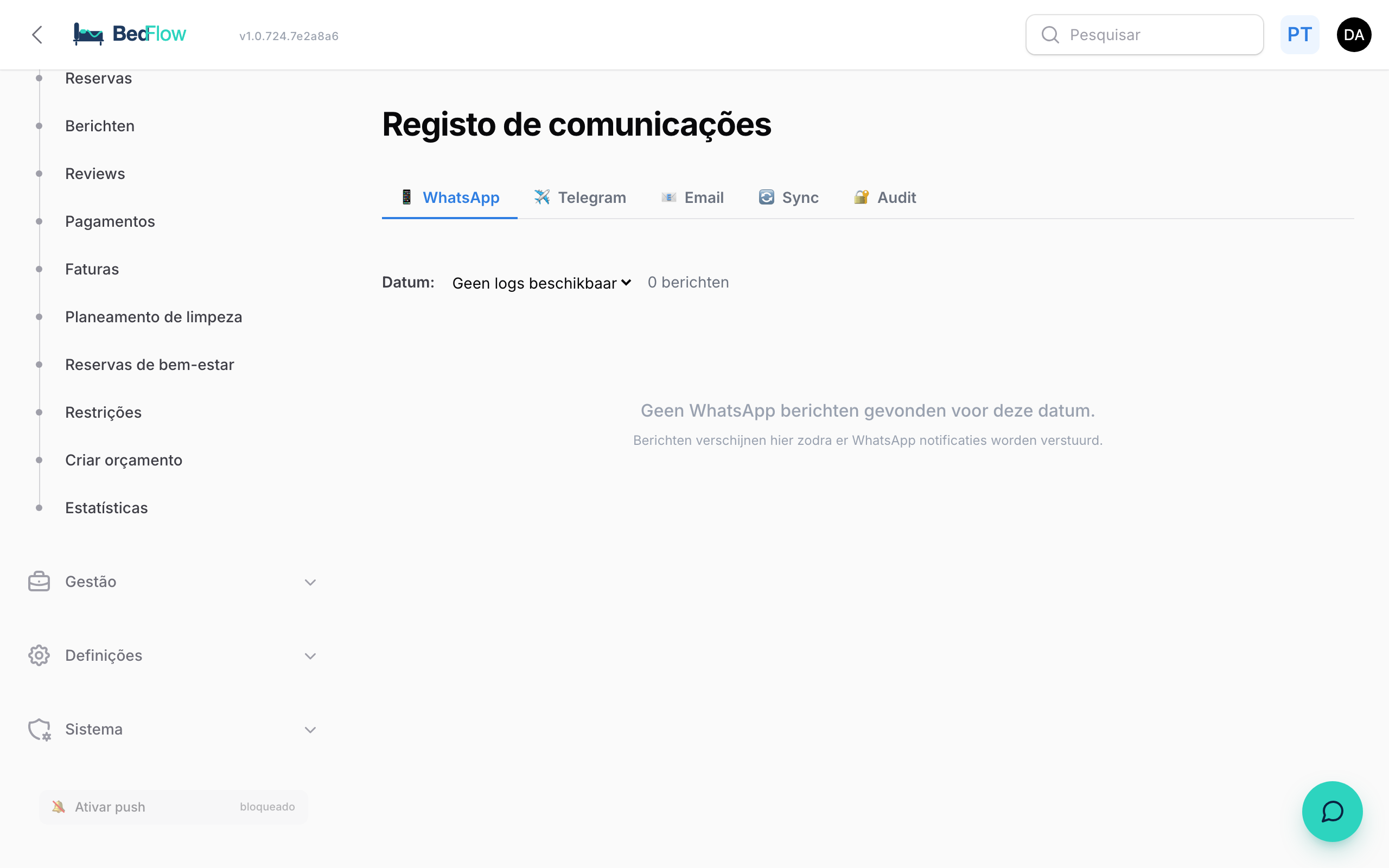Click the Ativar push button
This screenshot has height=868, width=1389.
click(x=173, y=807)
